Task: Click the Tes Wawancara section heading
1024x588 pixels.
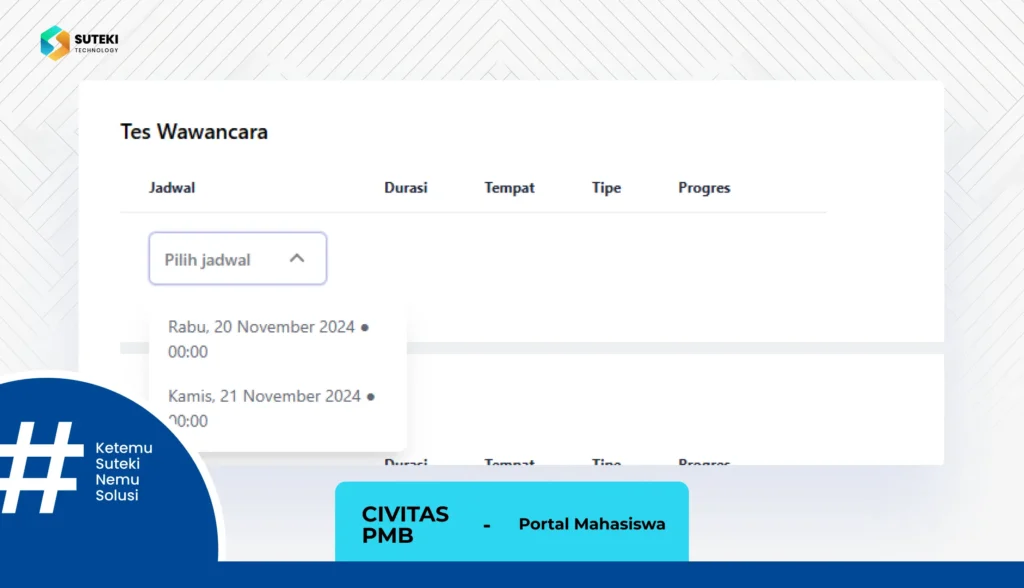Action: tap(194, 132)
